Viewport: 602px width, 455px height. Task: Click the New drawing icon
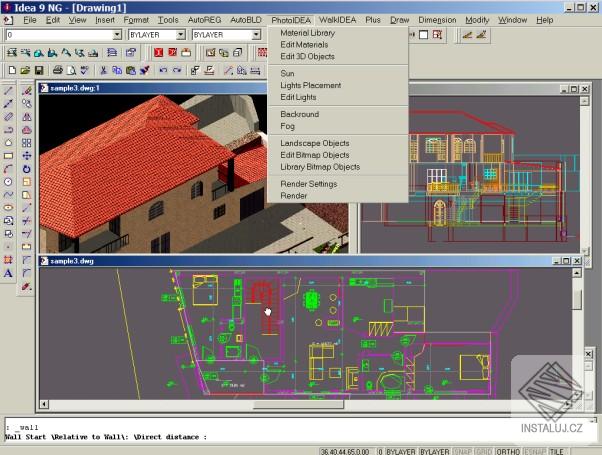pyautogui.click(x=10, y=71)
